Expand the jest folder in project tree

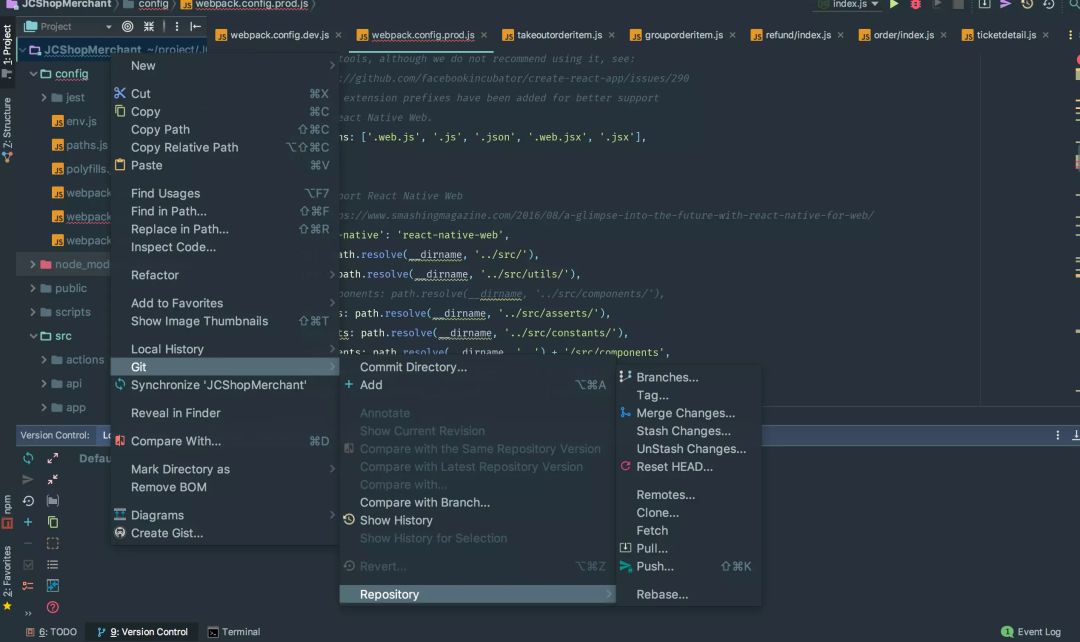[44, 98]
